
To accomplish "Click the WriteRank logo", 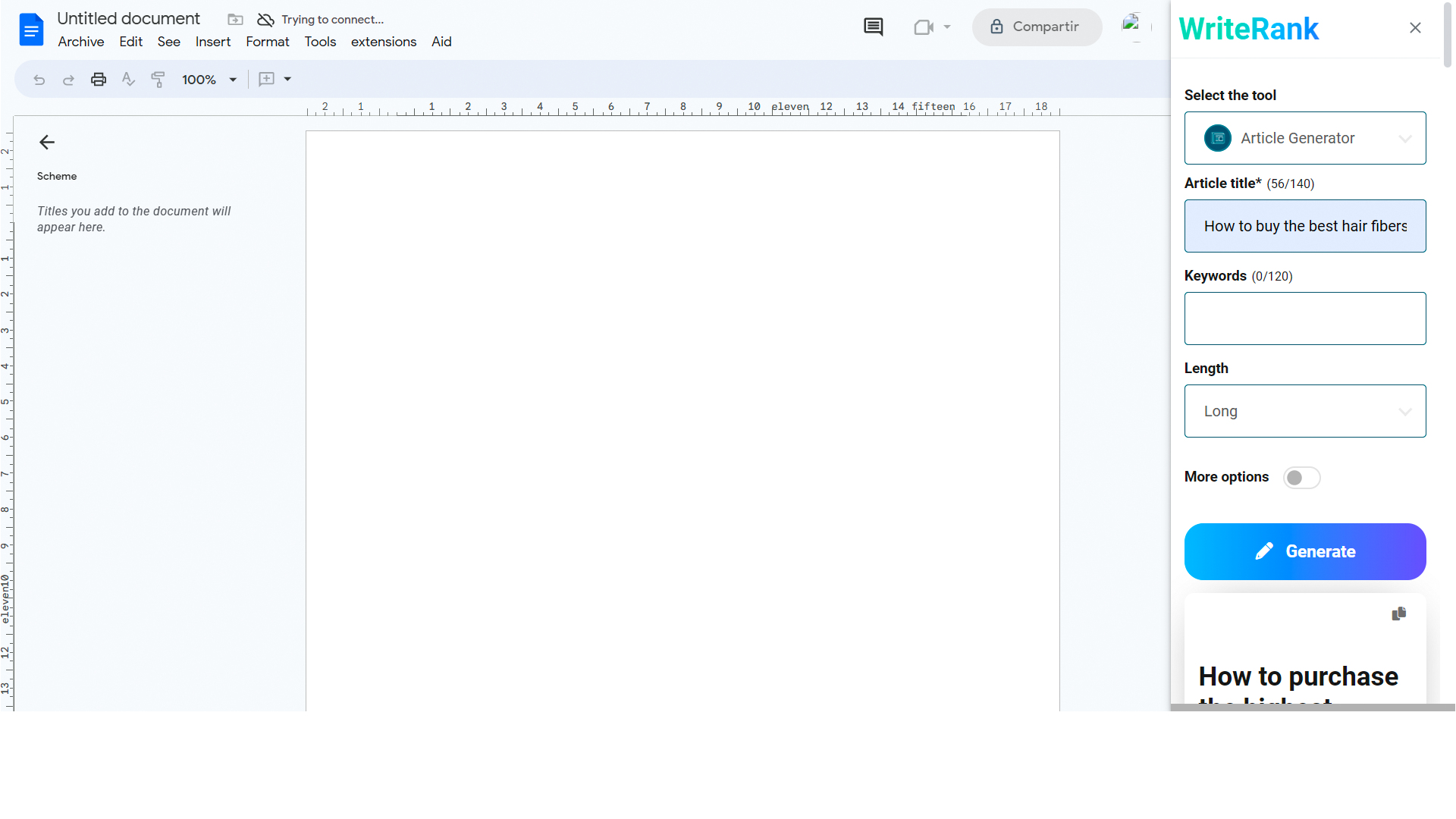I will (1249, 29).
